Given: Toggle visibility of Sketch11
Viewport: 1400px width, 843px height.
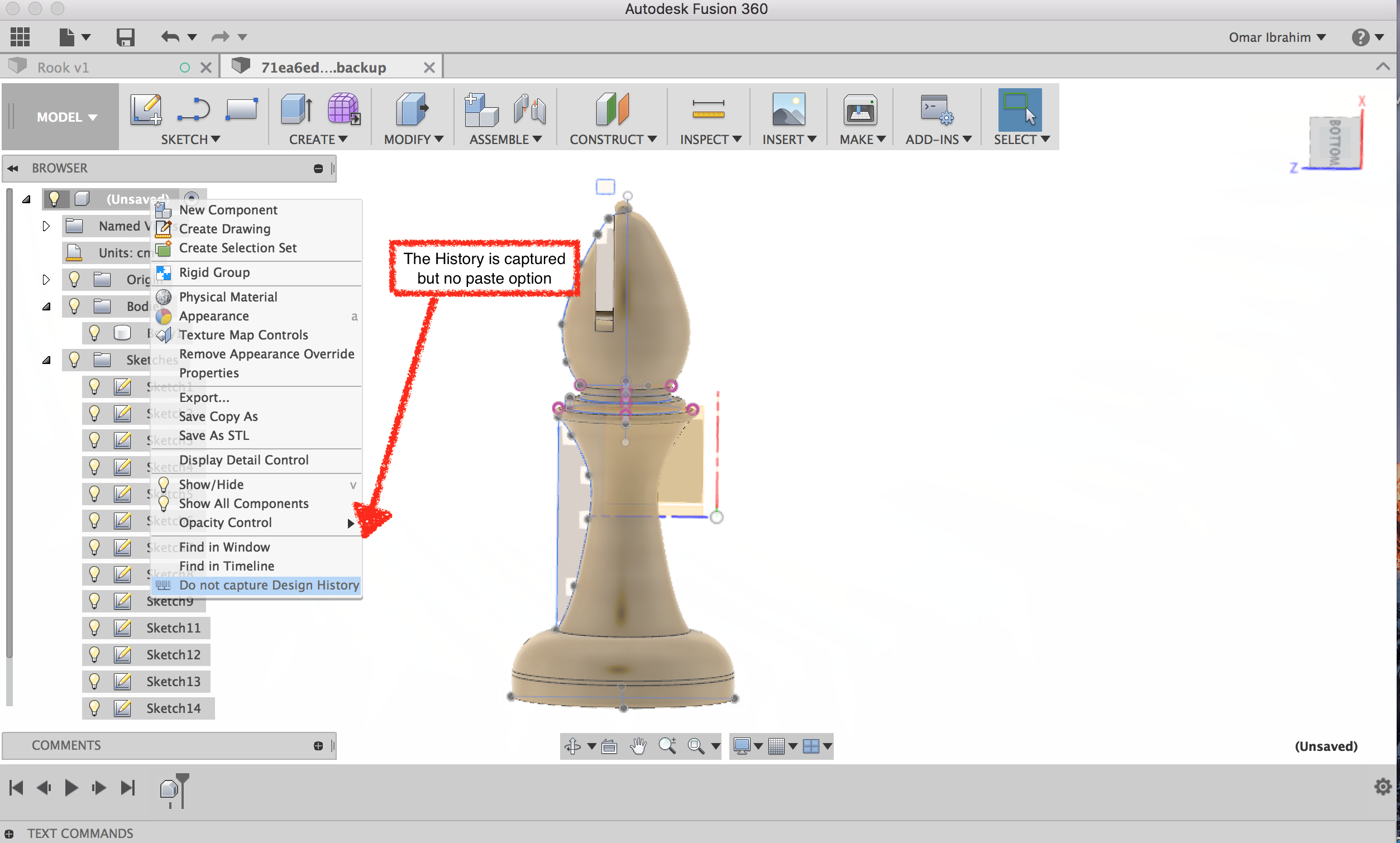Looking at the screenshot, I should (94, 628).
